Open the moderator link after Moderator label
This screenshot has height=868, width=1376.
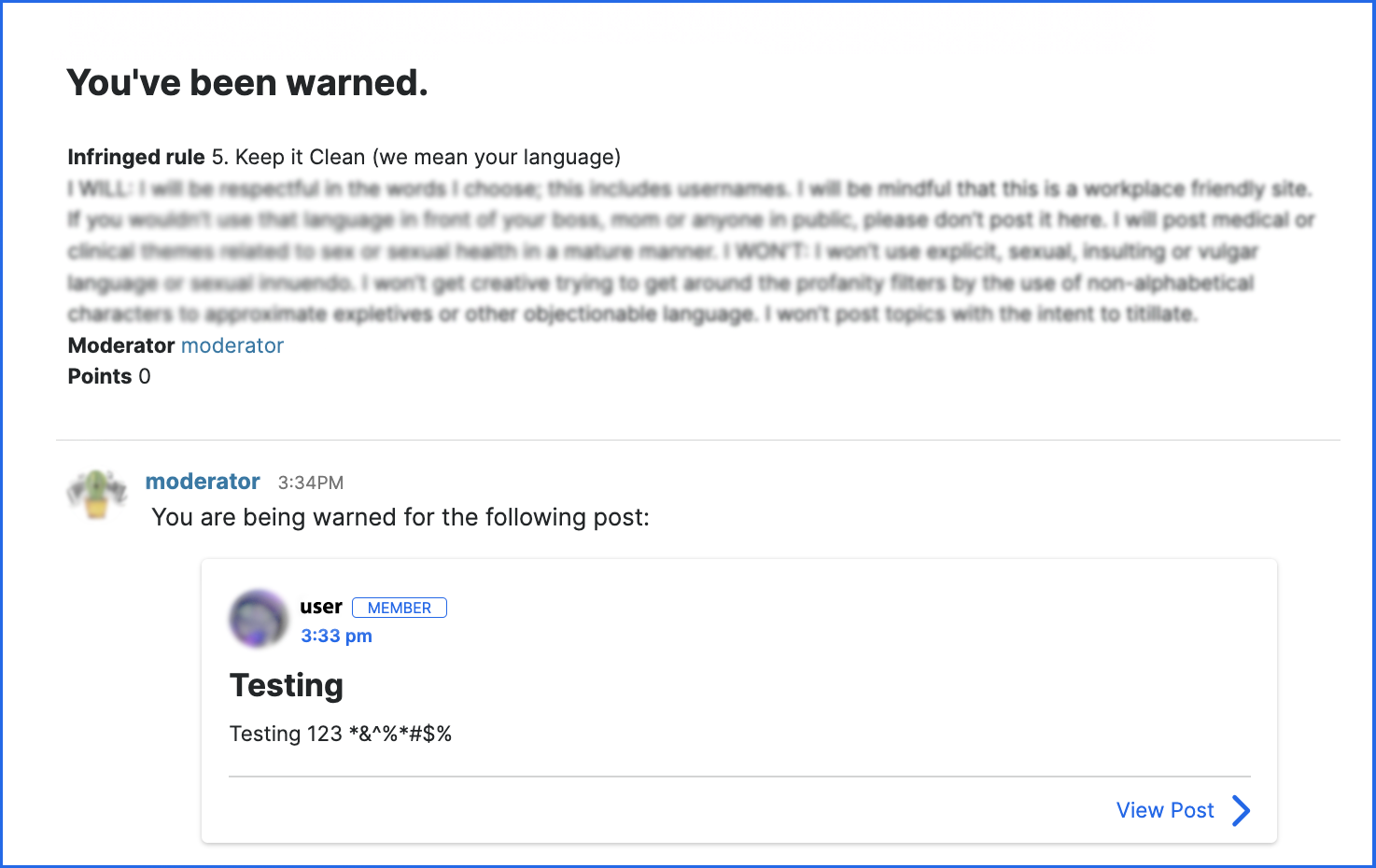click(232, 345)
